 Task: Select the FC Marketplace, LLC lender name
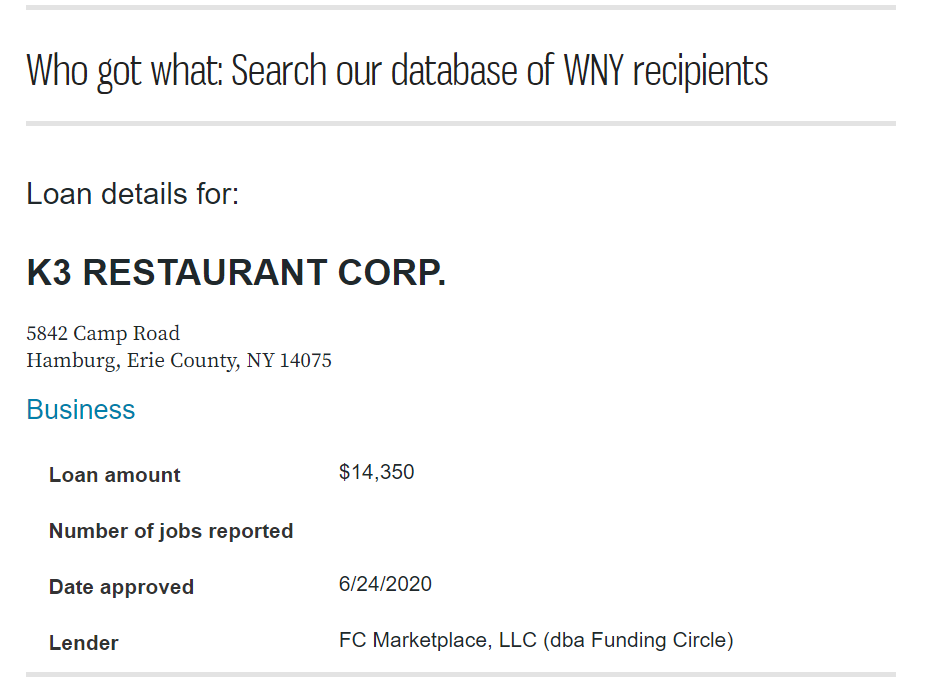point(438,640)
